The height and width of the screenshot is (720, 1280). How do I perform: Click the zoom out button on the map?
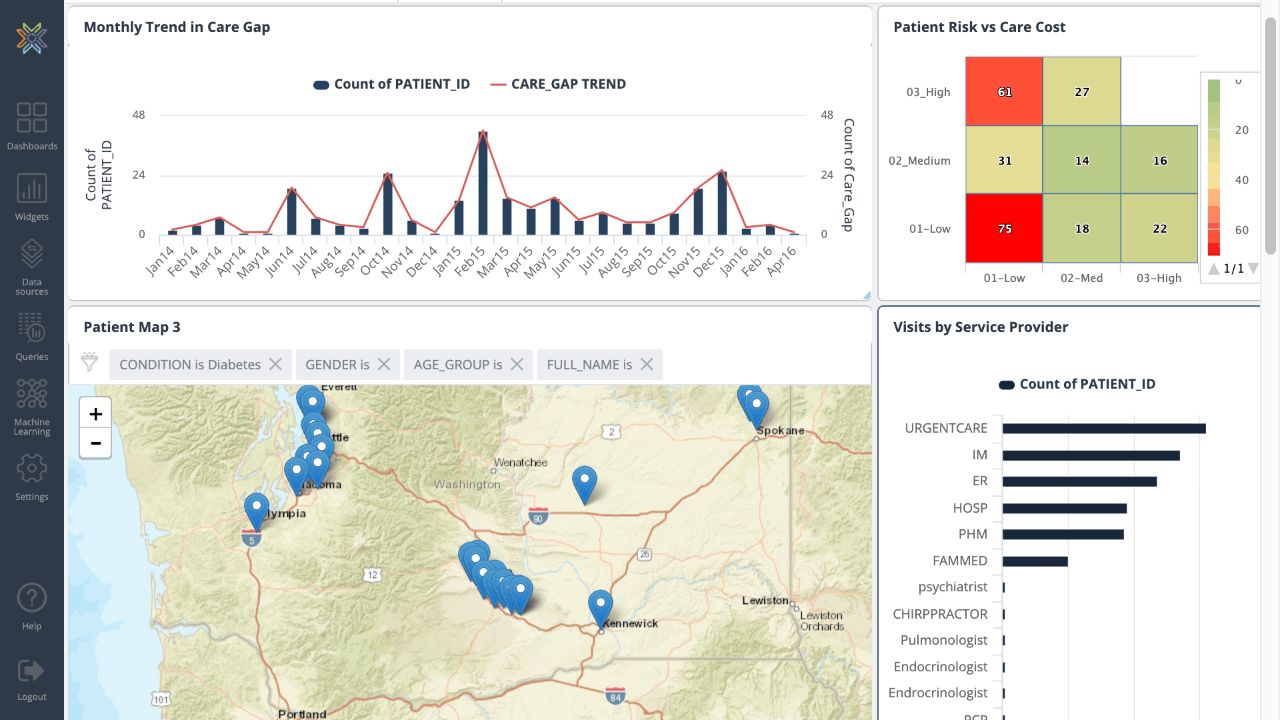pyautogui.click(x=95, y=443)
